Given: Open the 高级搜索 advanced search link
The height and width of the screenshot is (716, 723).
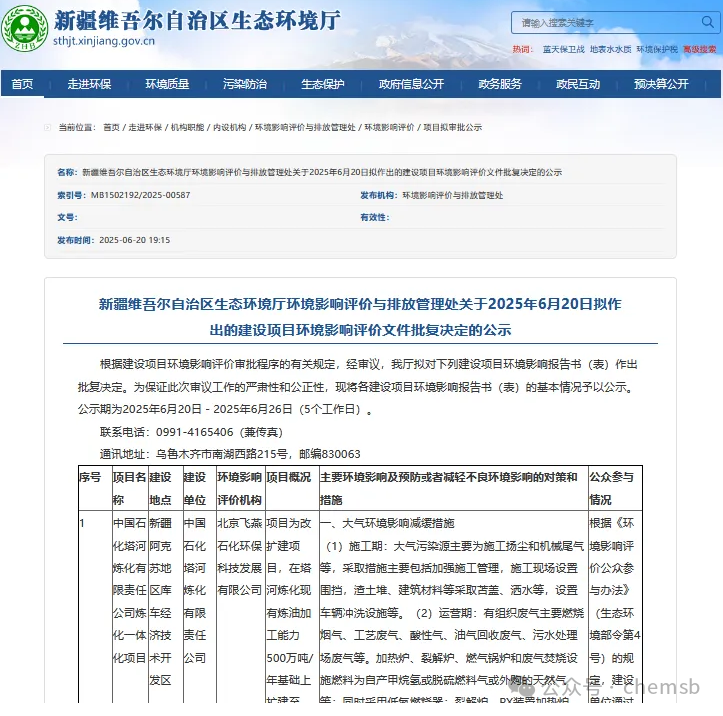Looking at the screenshot, I should click(x=699, y=49).
